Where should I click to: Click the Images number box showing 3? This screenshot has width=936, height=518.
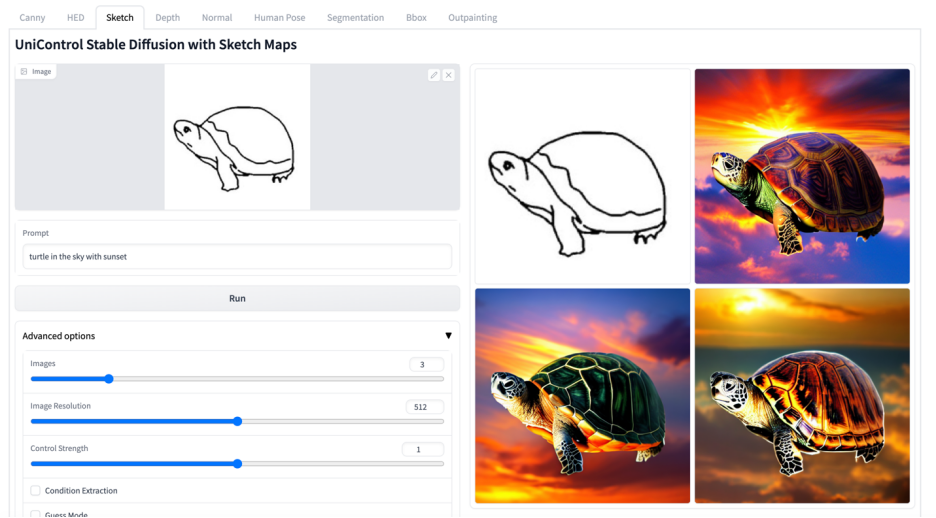click(x=426, y=365)
